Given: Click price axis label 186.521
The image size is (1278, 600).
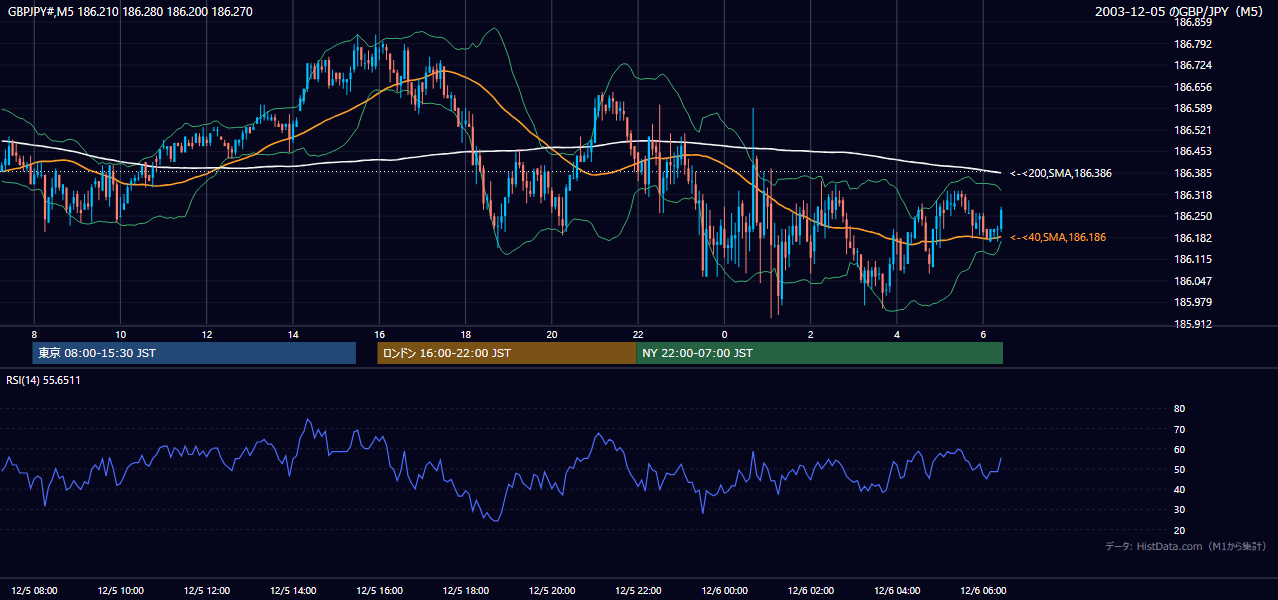Looking at the screenshot, I should click(x=1195, y=130).
